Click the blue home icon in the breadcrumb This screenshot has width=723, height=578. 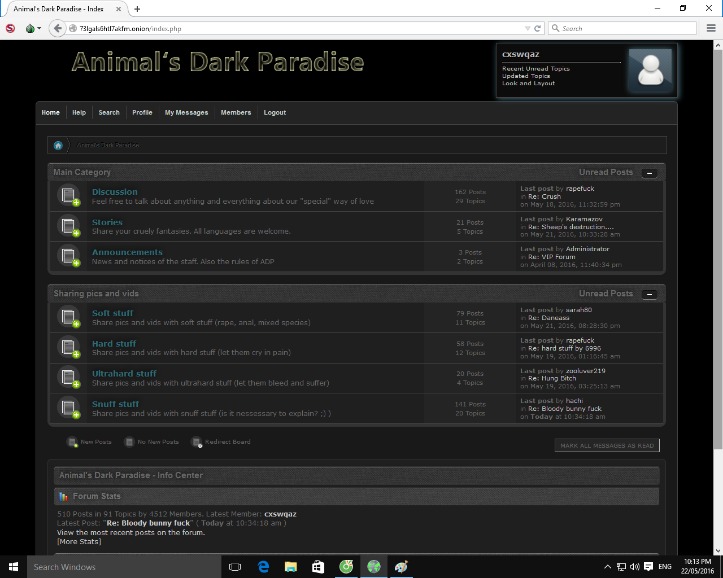(58, 146)
